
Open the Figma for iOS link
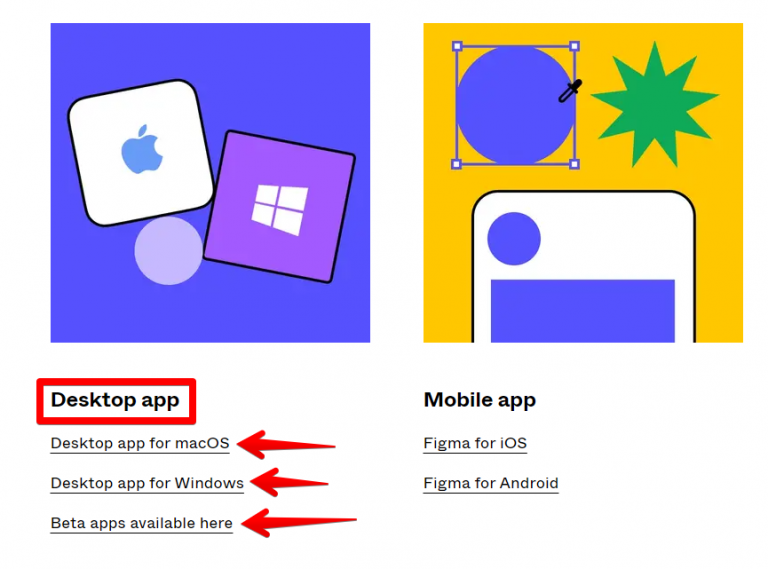pyautogui.click(x=475, y=443)
